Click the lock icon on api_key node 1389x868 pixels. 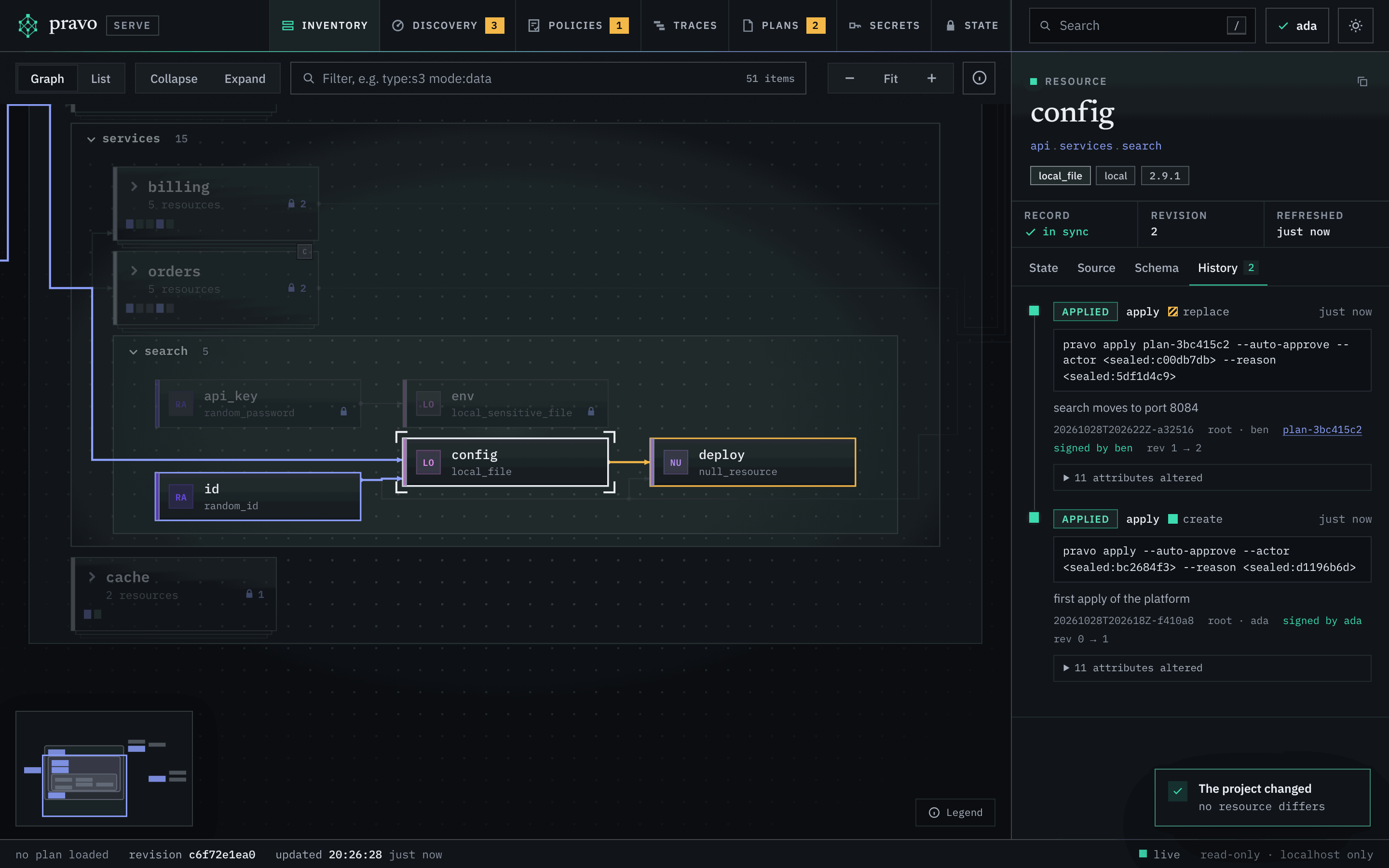[x=343, y=412]
